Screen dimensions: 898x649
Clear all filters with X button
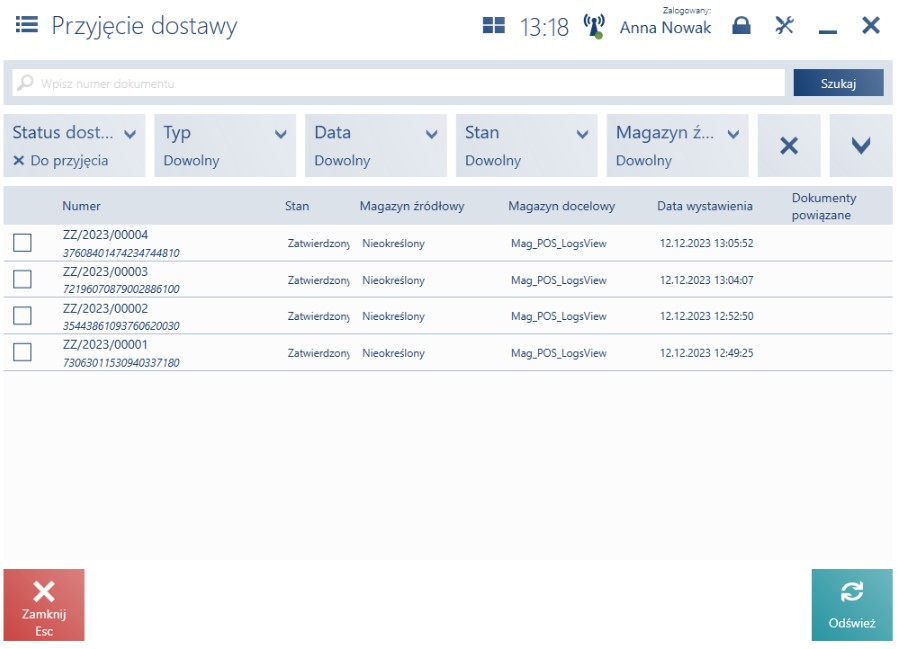[x=789, y=145]
